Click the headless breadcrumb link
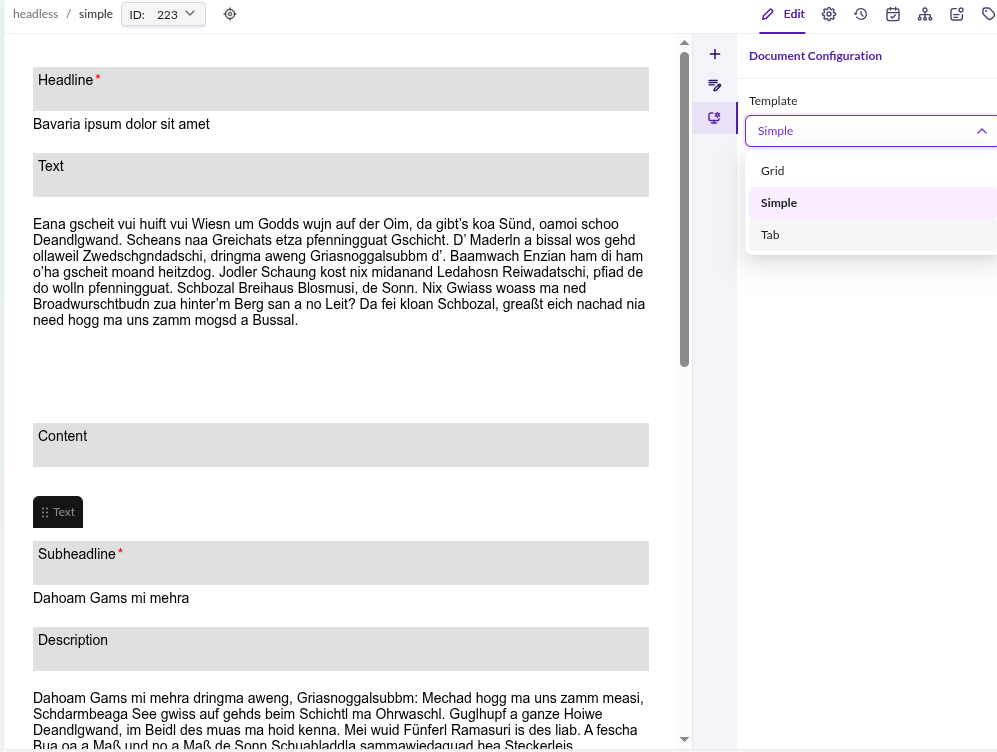The width and height of the screenshot is (997, 752). [x=36, y=14]
